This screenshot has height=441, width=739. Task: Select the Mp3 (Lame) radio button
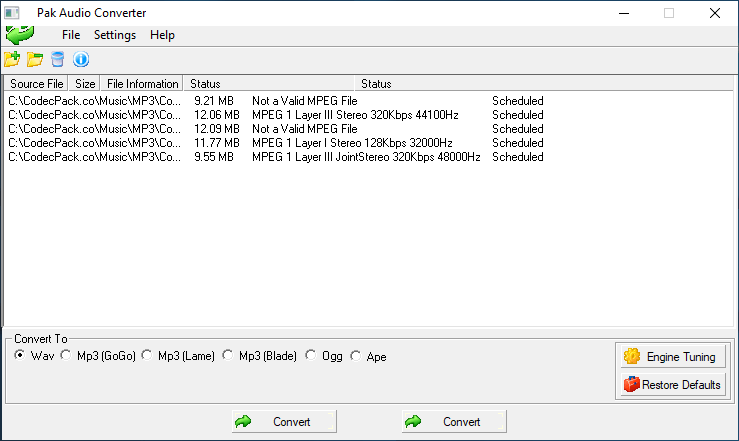[178, 356]
